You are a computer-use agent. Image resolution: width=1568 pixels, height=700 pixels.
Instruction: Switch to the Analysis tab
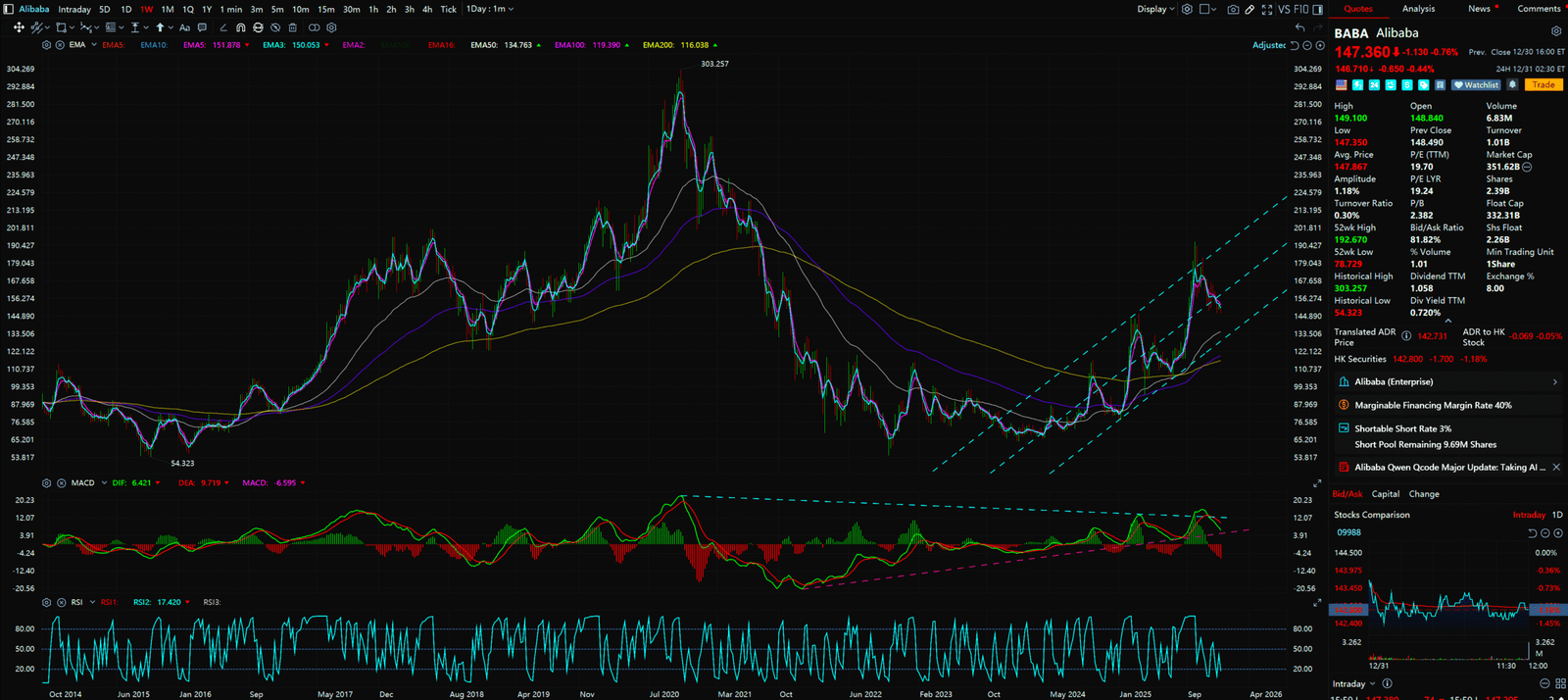(x=1418, y=9)
